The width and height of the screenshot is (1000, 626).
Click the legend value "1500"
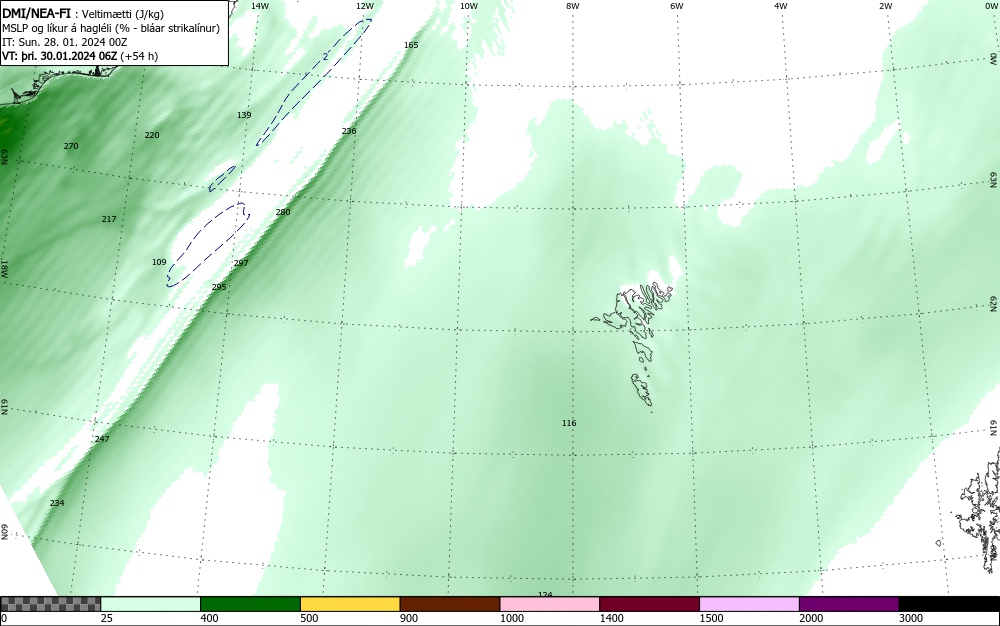point(711,618)
